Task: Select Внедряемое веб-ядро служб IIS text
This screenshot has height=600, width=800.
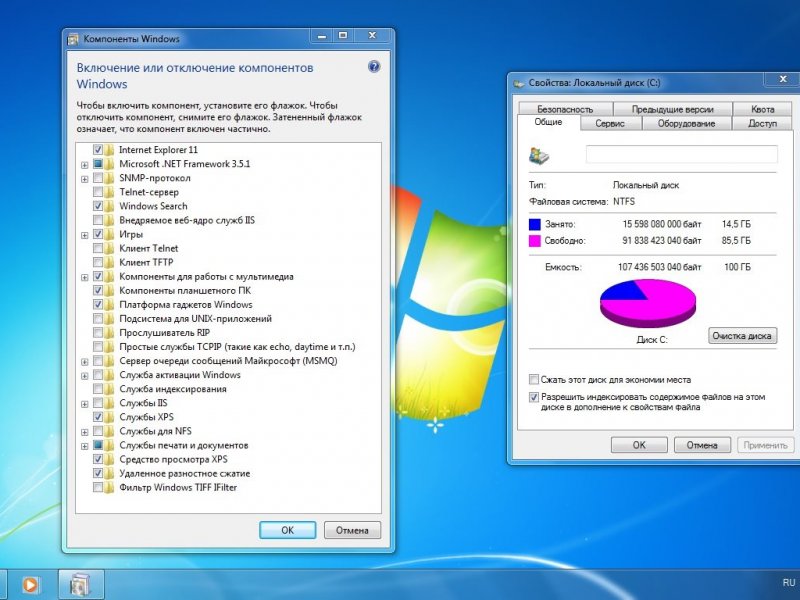Action: (x=187, y=220)
